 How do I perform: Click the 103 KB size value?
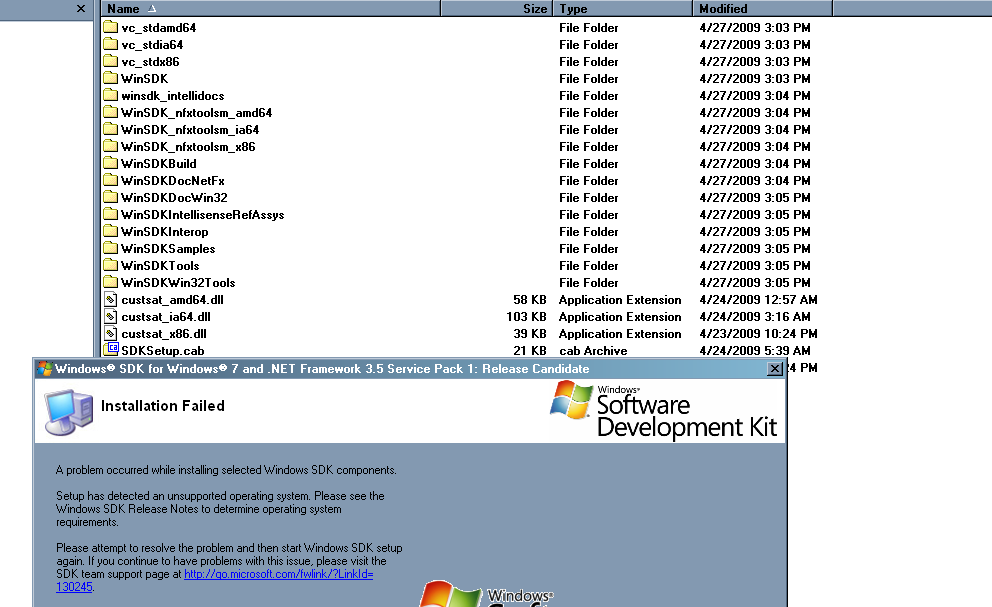click(x=526, y=317)
